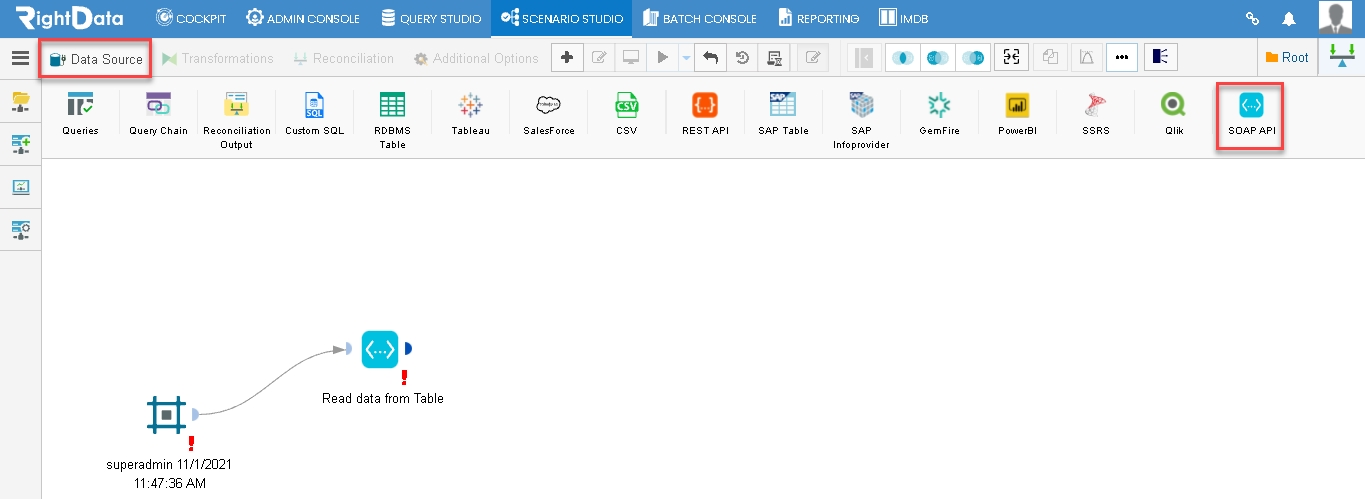The width and height of the screenshot is (1365, 499).
Task: Open the link chain icon in header
Action: [x=1252, y=18]
